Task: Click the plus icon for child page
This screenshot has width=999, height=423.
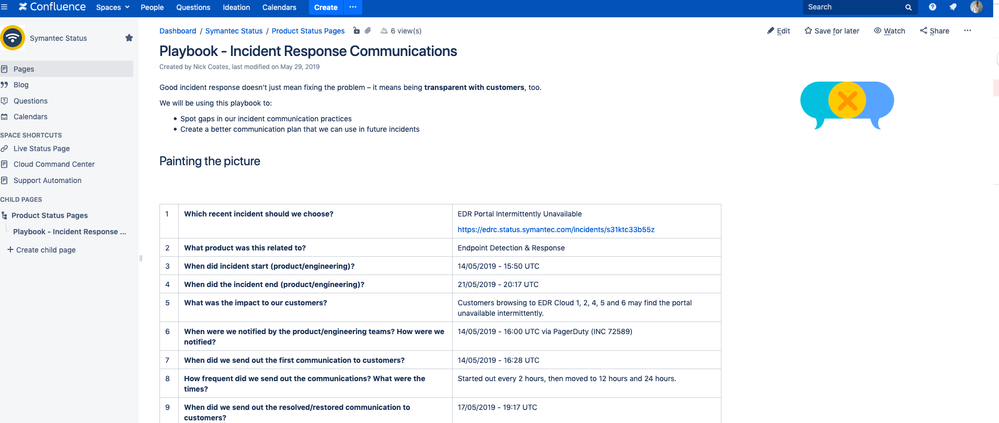Action: [10, 250]
